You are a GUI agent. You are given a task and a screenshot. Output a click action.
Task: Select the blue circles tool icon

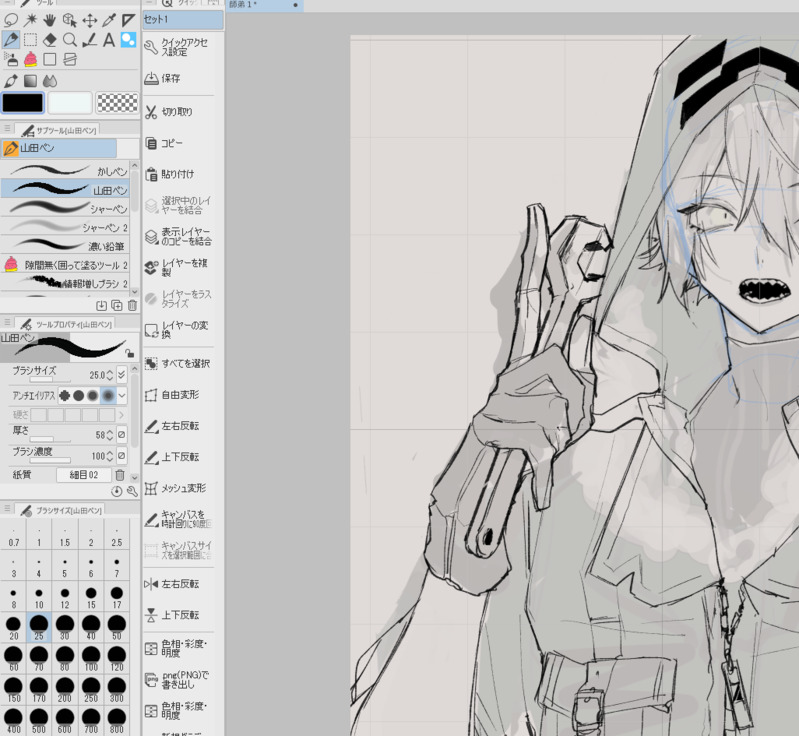[x=128, y=40]
